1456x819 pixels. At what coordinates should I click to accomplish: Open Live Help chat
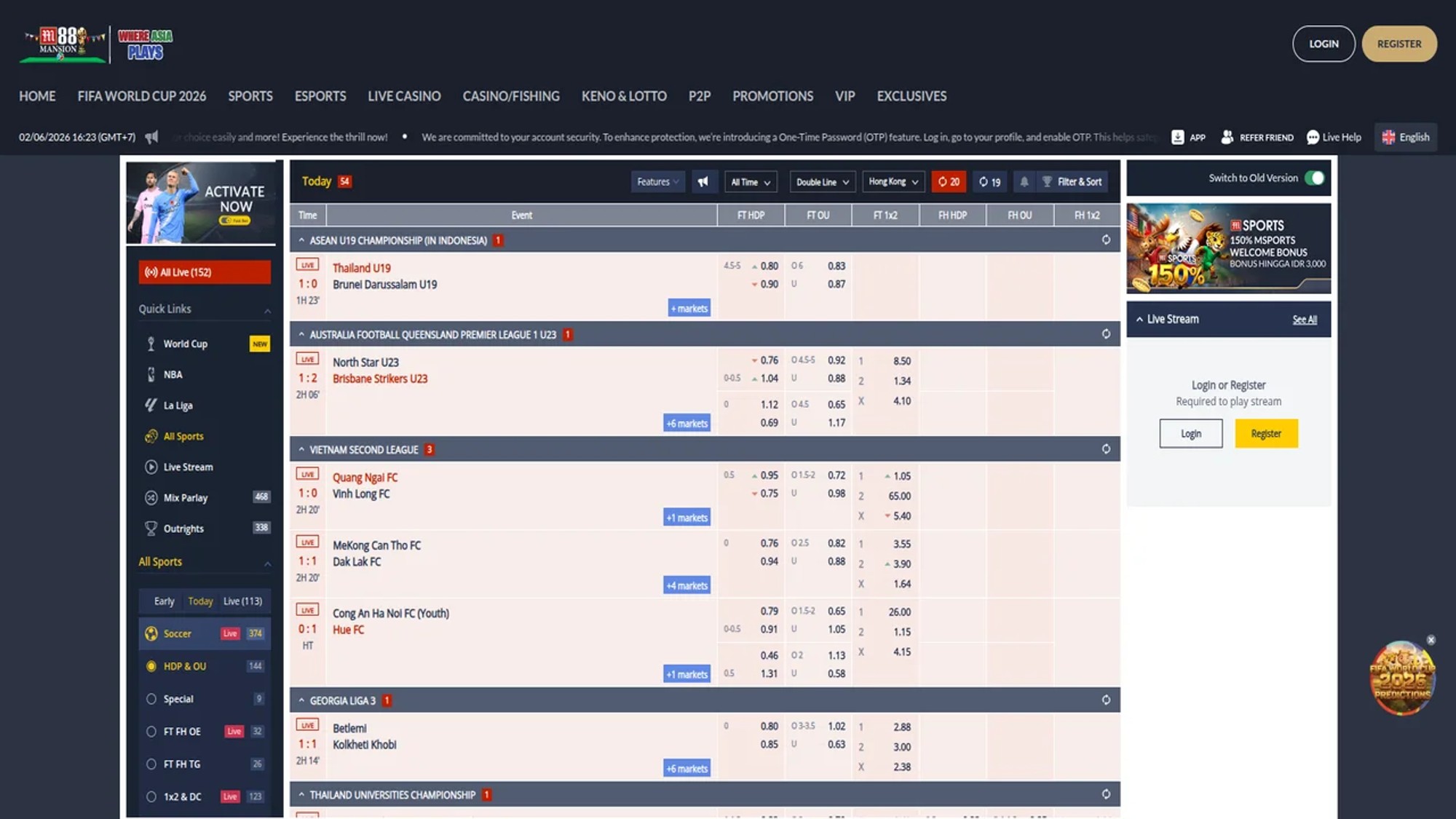[x=1333, y=137]
